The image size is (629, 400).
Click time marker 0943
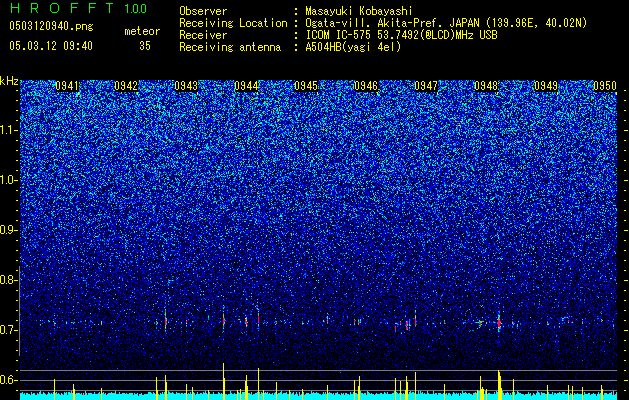(x=186, y=86)
